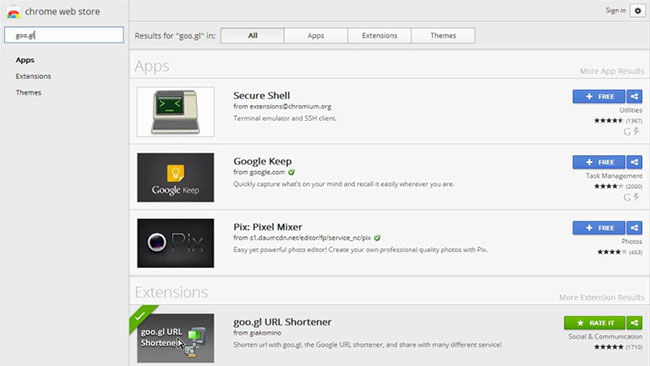
Task: Click 'Terminal emulator and SSH client.' description
Action: pyautogui.click(x=285, y=119)
